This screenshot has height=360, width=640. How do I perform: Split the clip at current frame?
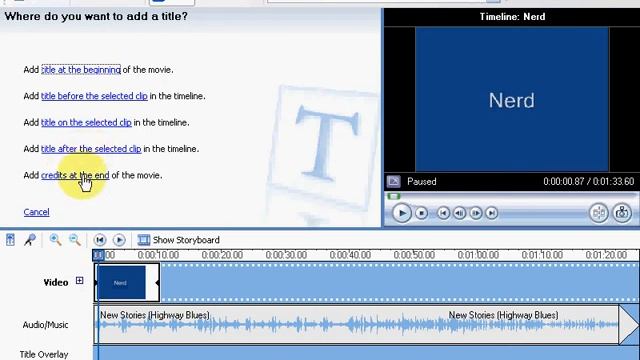pos(599,213)
